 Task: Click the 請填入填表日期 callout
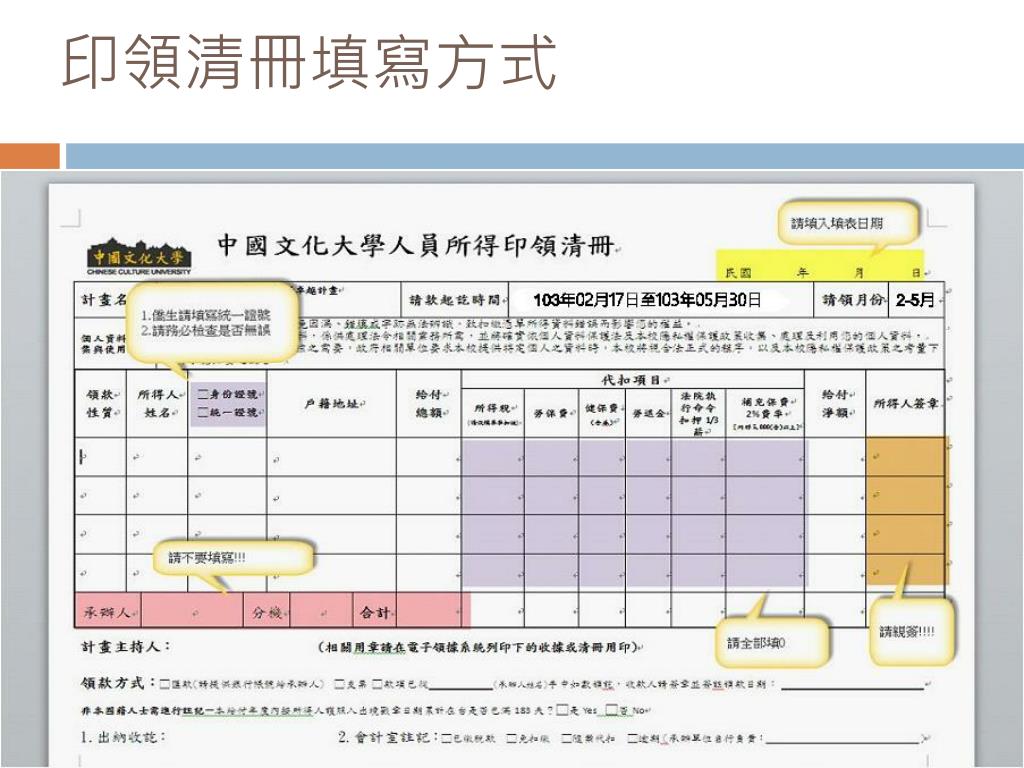coord(848,224)
